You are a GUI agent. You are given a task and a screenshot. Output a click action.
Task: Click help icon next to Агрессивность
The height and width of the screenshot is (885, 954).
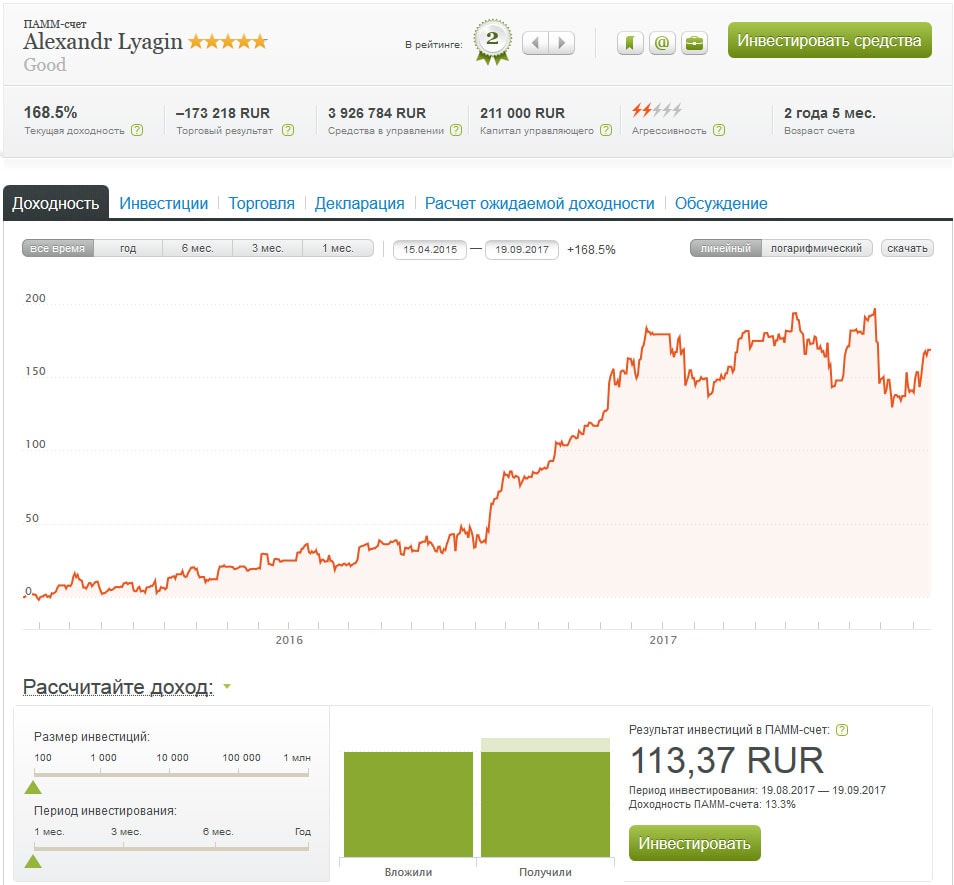pos(719,130)
